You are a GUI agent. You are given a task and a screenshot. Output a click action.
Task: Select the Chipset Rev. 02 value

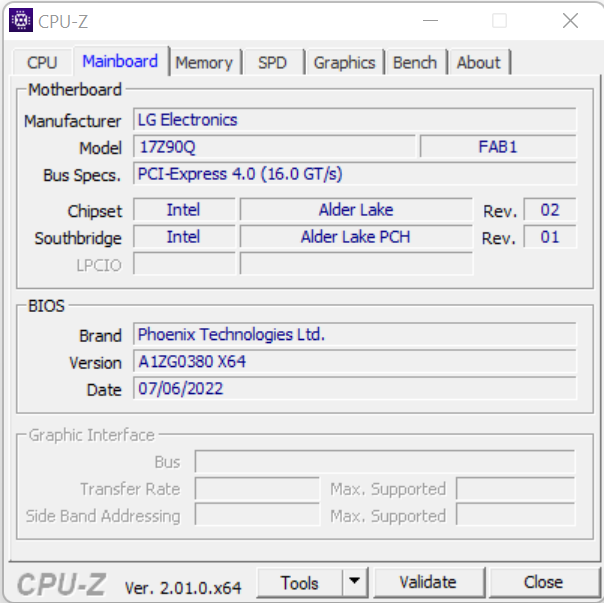click(x=550, y=210)
